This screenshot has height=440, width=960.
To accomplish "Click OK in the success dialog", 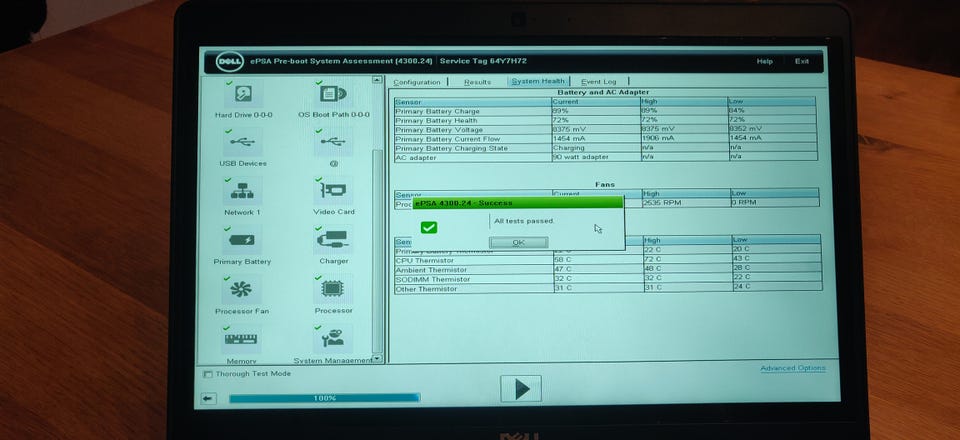I will [519, 242].
